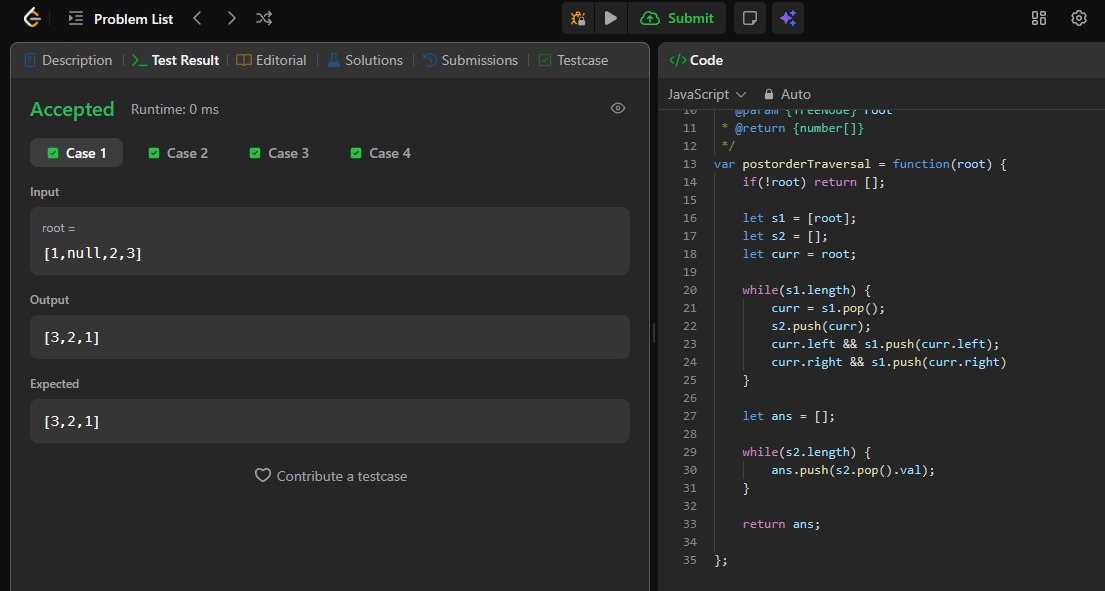Image resolution: width=1105 pixels, height=591 pixels.
Task: Click the Description tab document icon
Action: coord(30,61)
